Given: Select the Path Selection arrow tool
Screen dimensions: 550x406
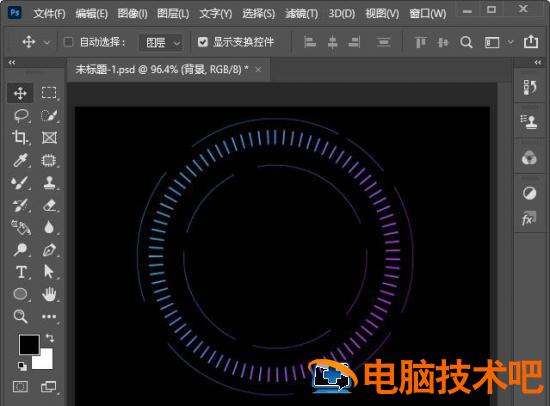Looking at the screenshot, I should click(48, 272).
